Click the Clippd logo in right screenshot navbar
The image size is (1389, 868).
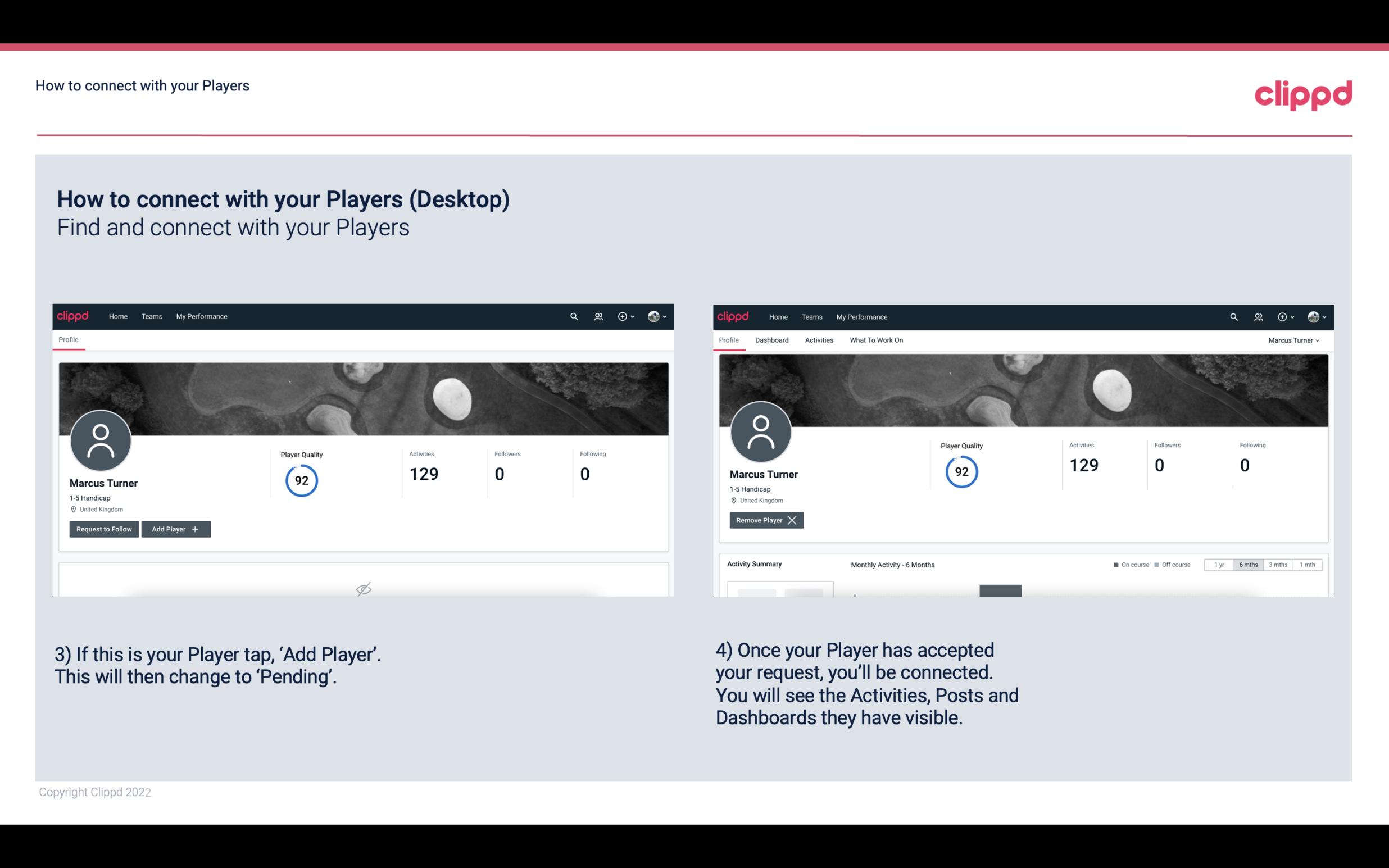(733, 316)
